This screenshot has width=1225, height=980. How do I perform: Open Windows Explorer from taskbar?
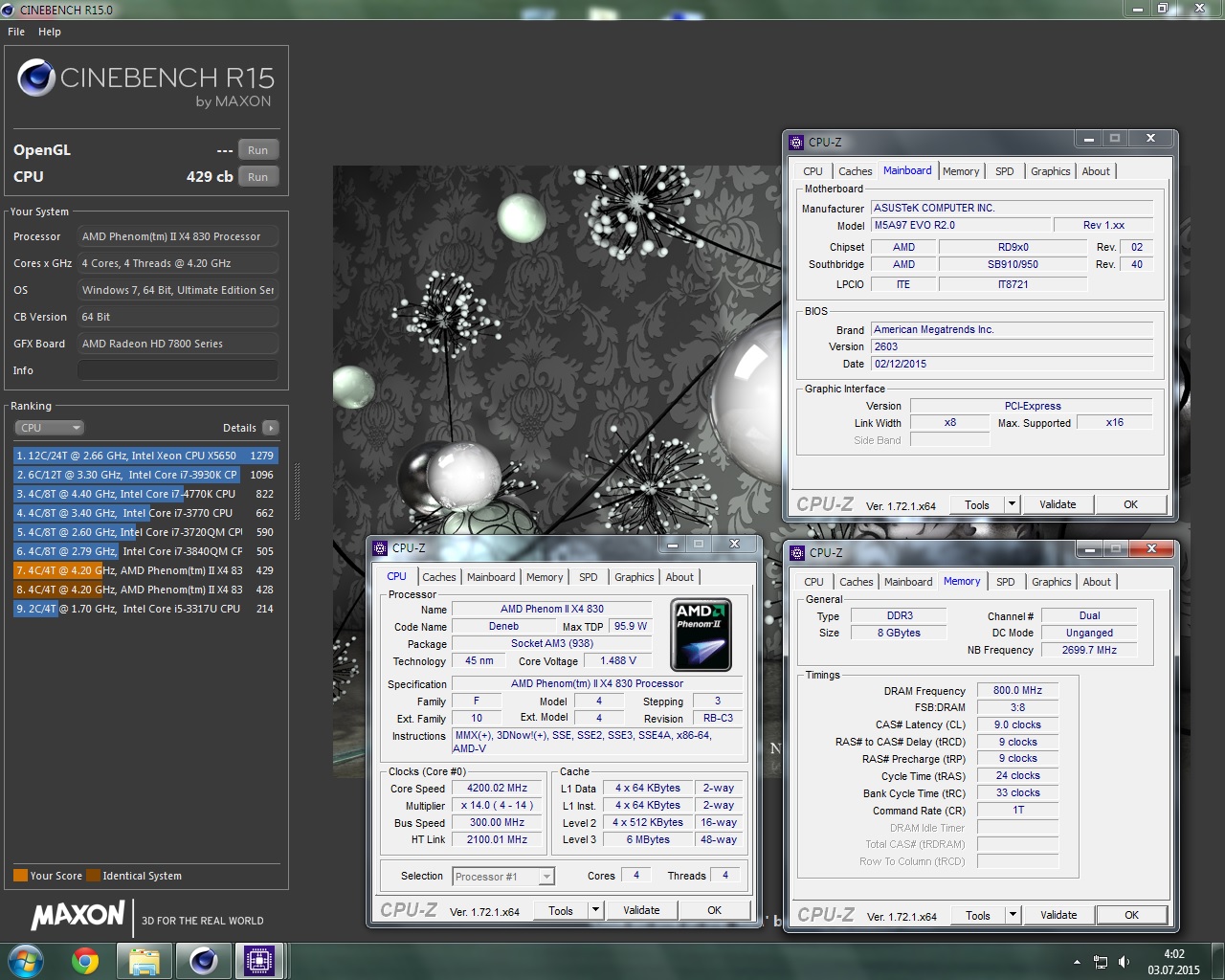pyautogui.click(x=144, y=961)
